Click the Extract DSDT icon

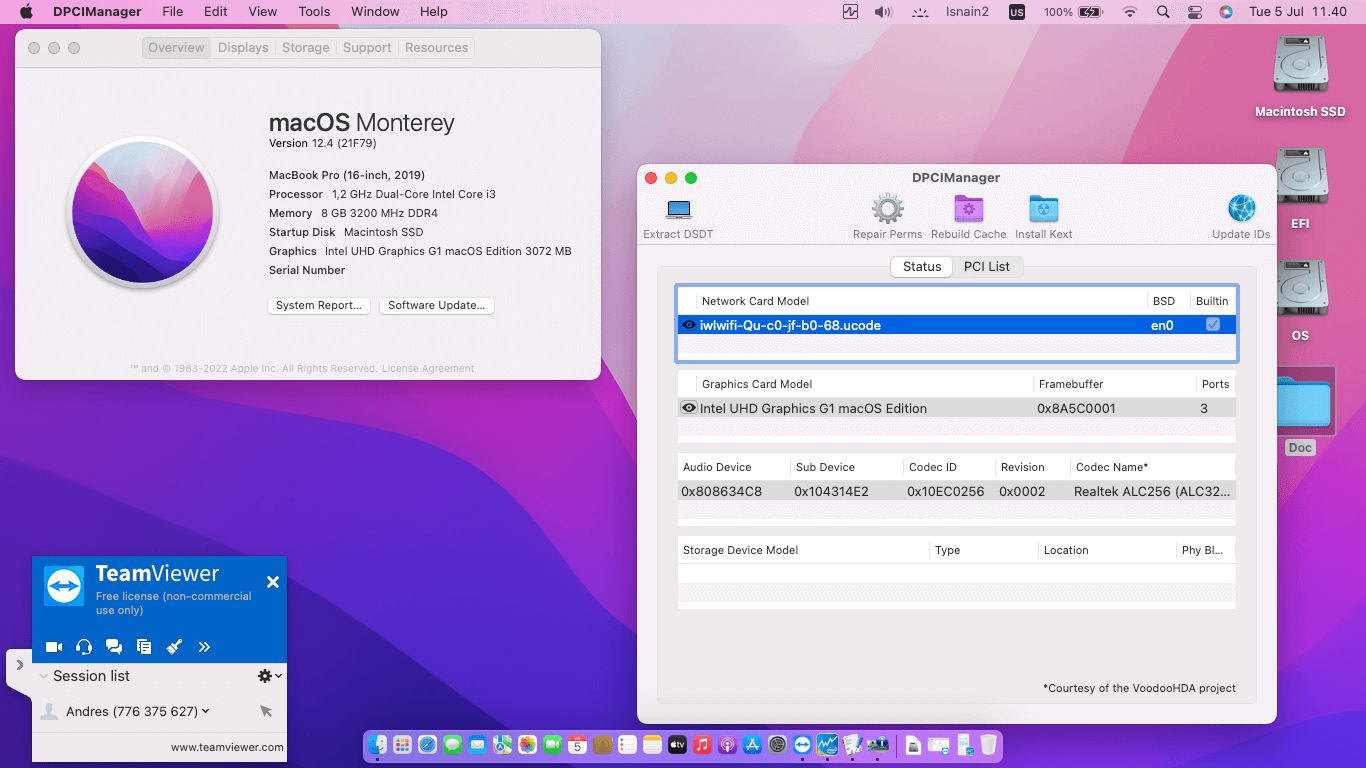point(678,211)
